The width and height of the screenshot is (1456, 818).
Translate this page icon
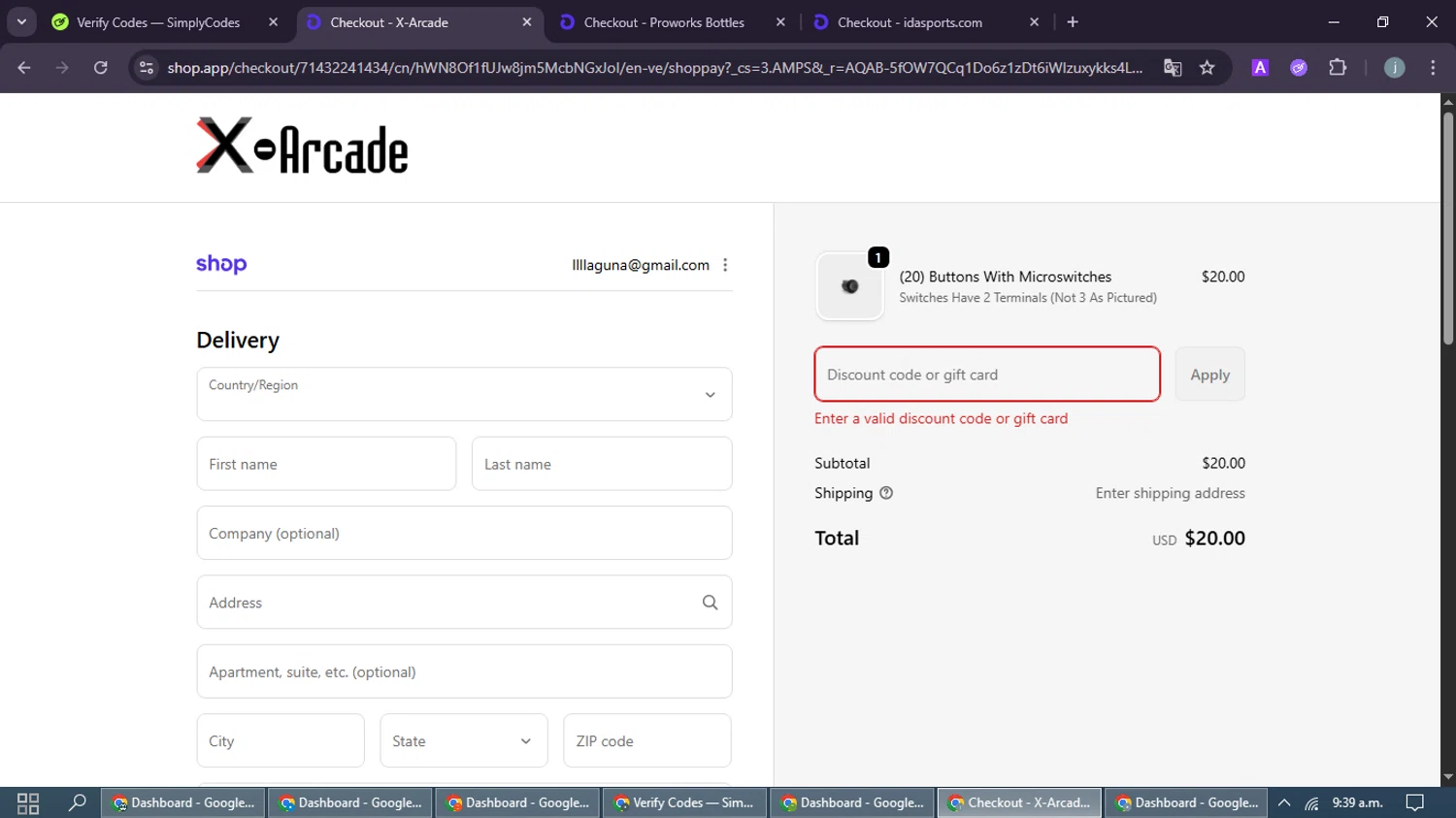tap(1173, 67)
